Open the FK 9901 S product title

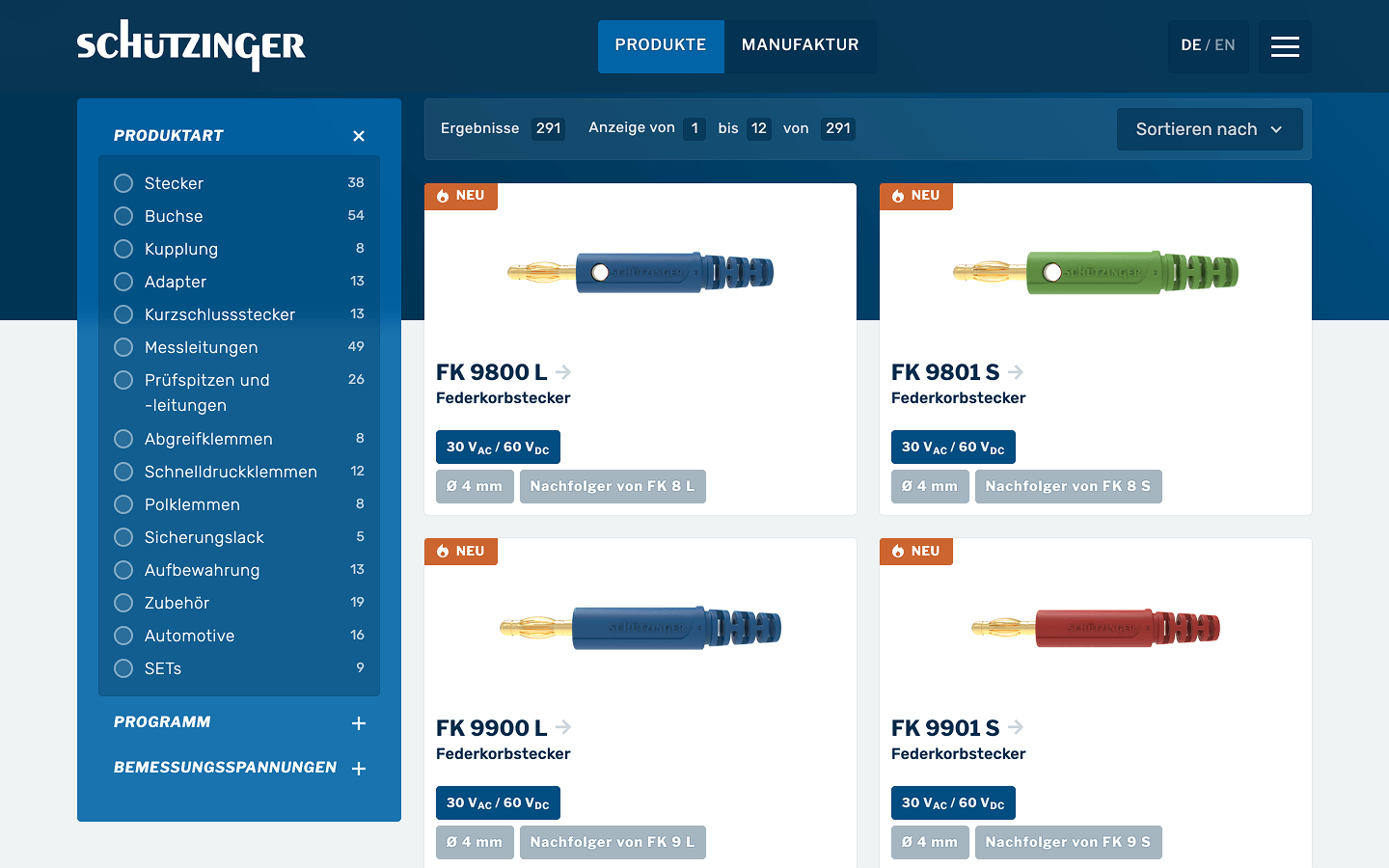945,727
